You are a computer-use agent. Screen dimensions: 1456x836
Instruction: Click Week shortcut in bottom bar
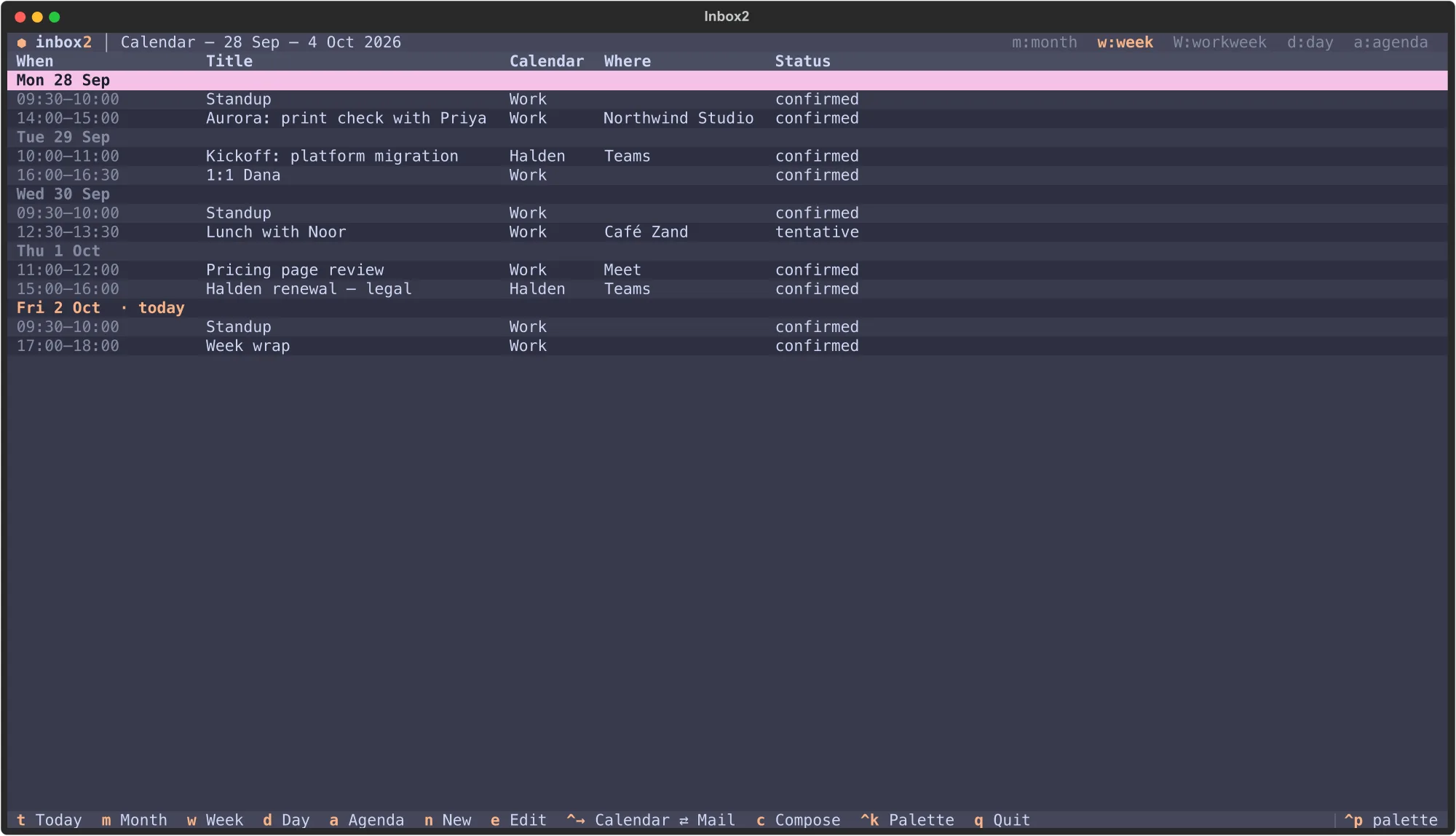215,820
